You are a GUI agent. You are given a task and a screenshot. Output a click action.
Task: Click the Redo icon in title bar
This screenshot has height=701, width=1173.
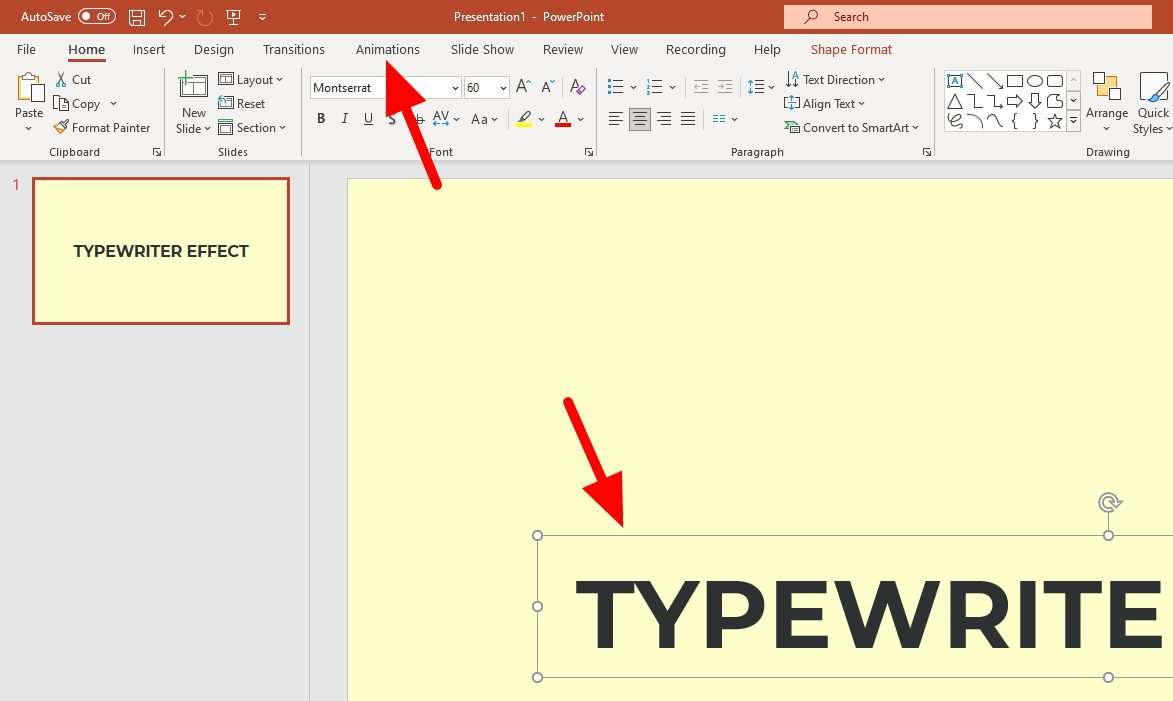205,16
